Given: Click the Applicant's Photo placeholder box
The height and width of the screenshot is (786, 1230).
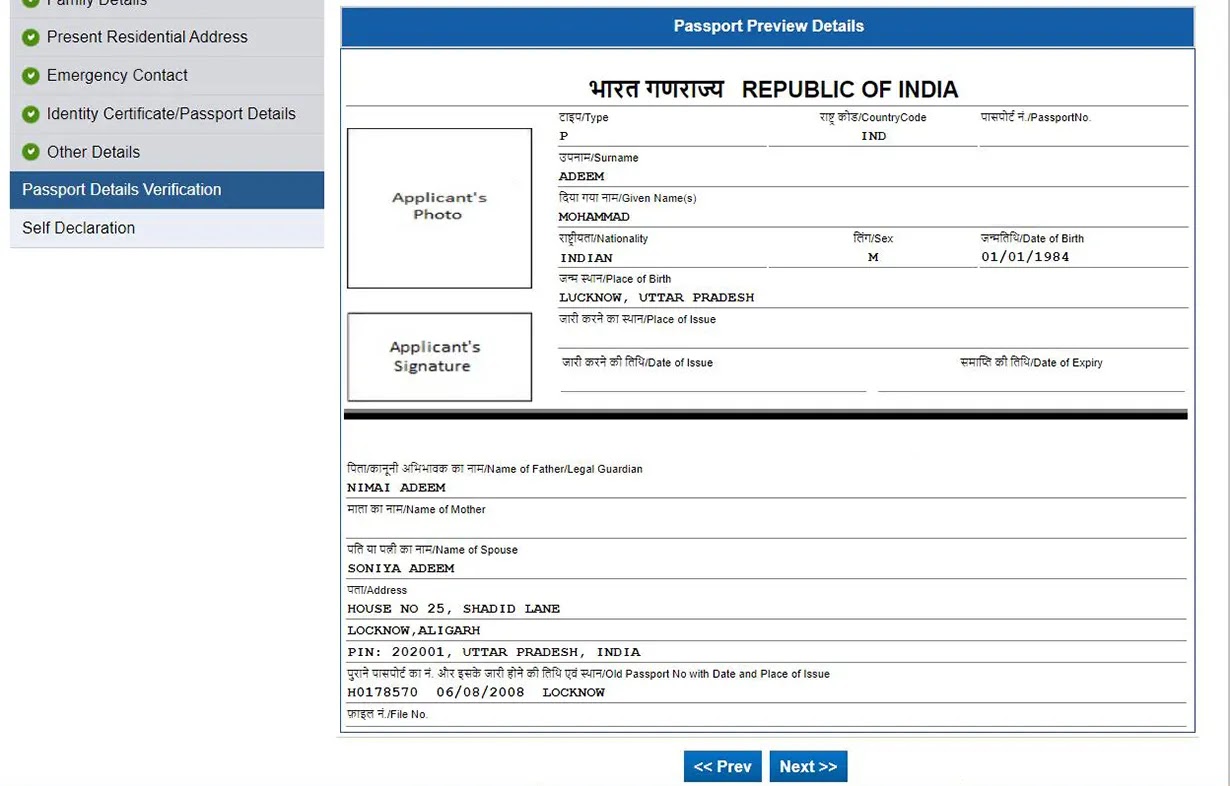Looking at the screenshot, I should point(439,208).
